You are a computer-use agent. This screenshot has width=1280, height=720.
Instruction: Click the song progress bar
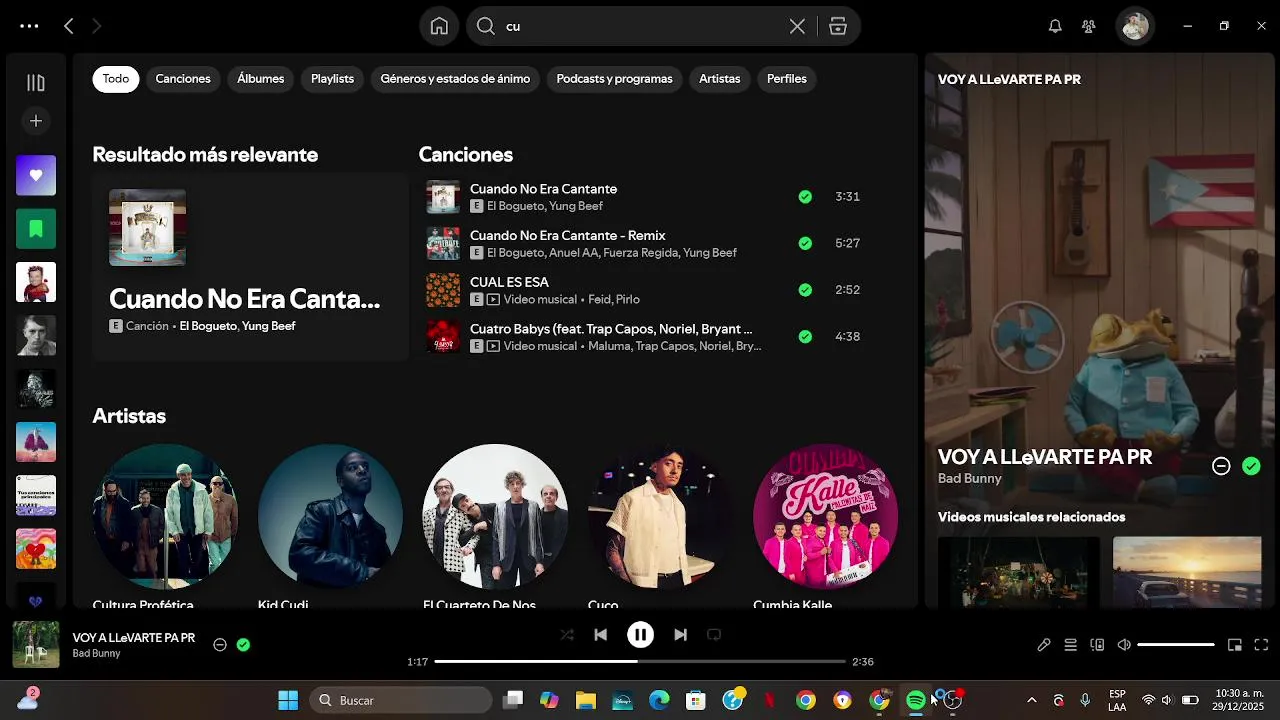tap(640, 662)
